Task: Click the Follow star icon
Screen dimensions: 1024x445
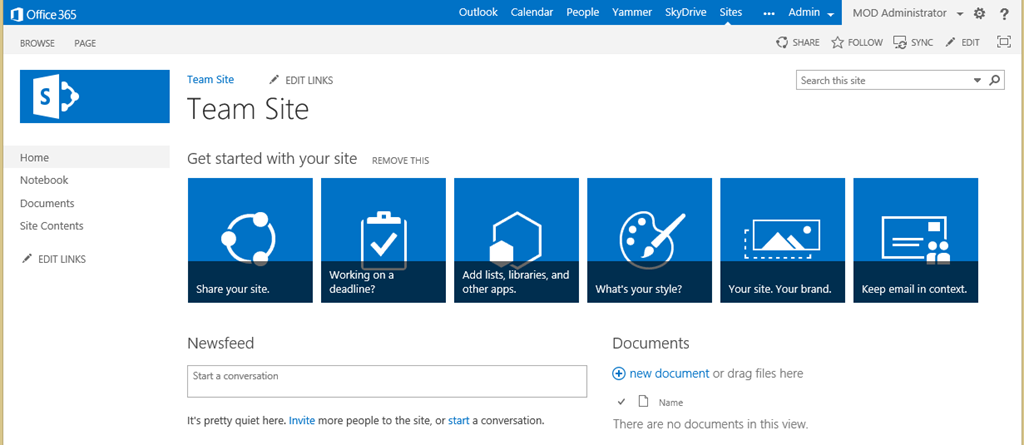Action: click(x=837, y=42)
